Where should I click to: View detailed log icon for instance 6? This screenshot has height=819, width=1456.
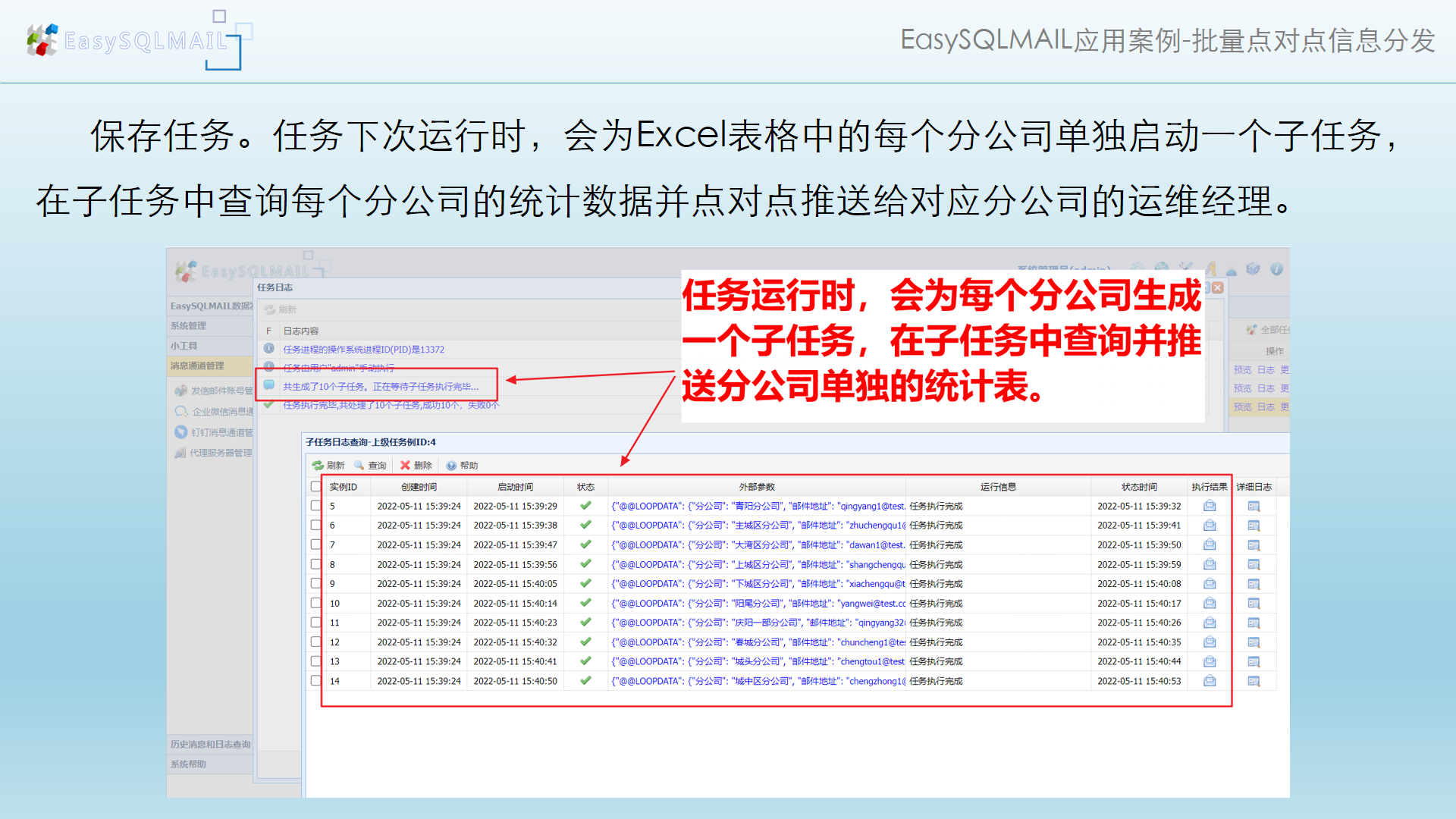(1254, 526)
